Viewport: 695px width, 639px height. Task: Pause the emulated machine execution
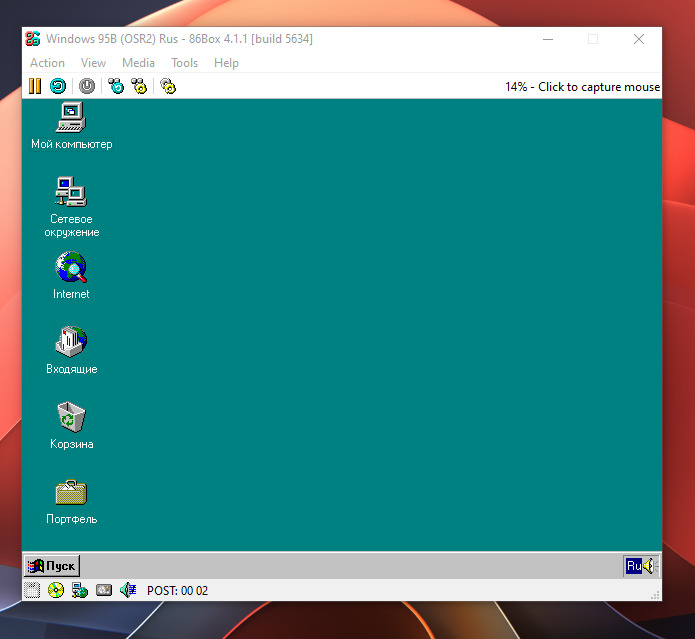point(35,87)
